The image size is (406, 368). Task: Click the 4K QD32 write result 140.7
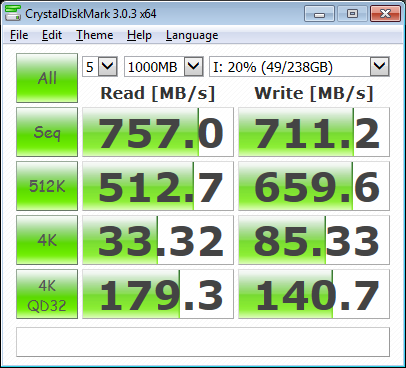click(314, 294)
